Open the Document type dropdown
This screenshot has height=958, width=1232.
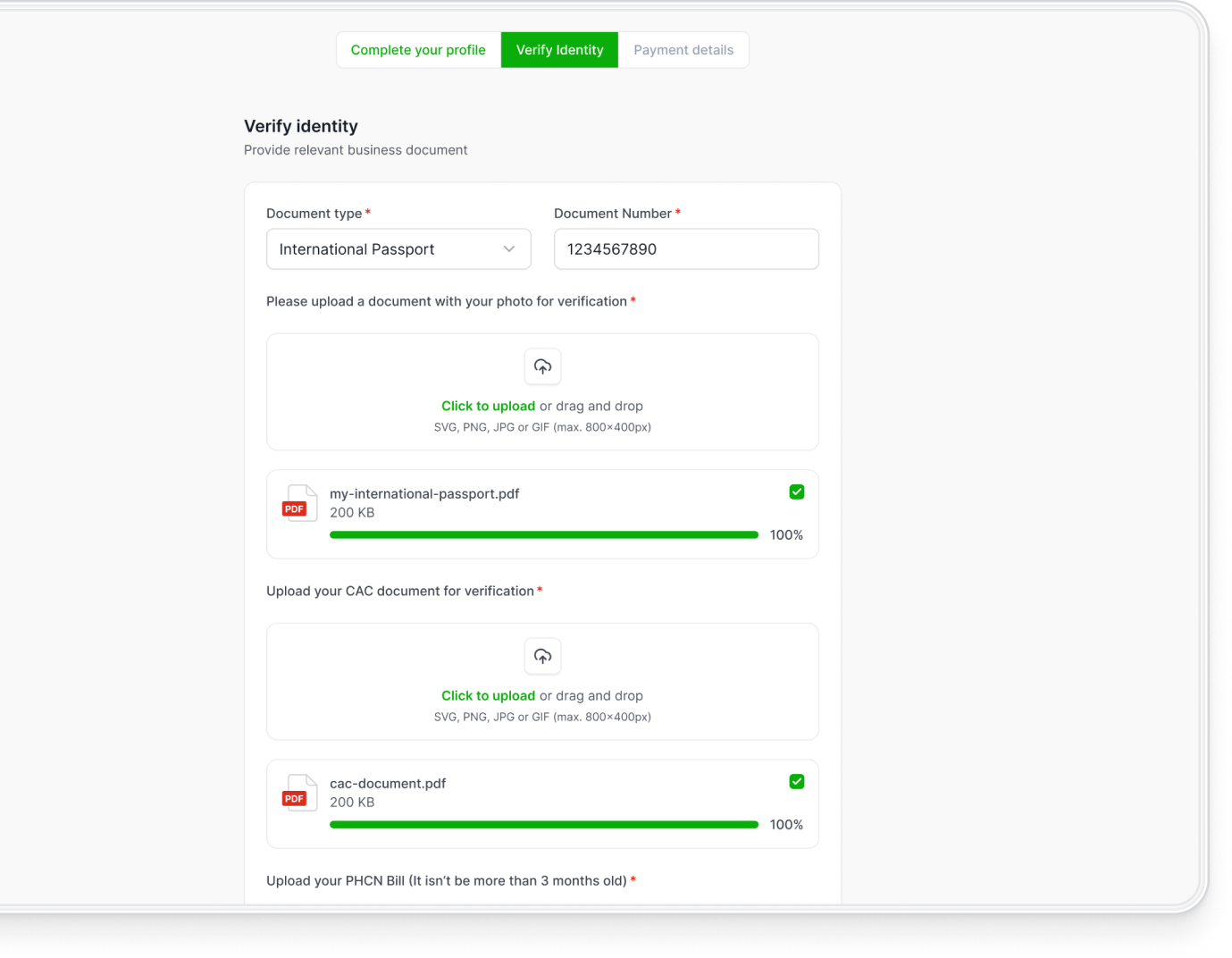398,249
